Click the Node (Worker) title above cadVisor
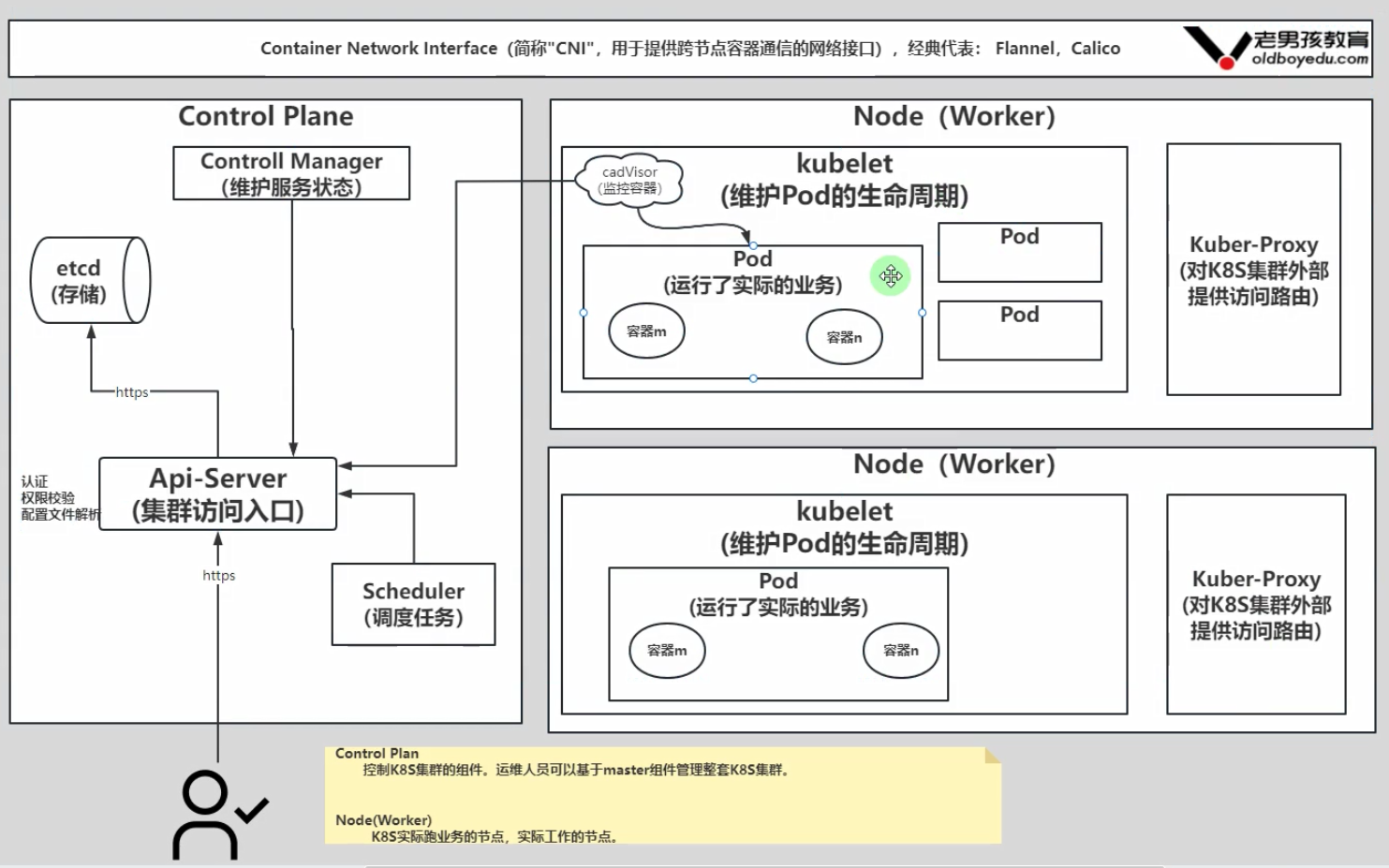 953,116
